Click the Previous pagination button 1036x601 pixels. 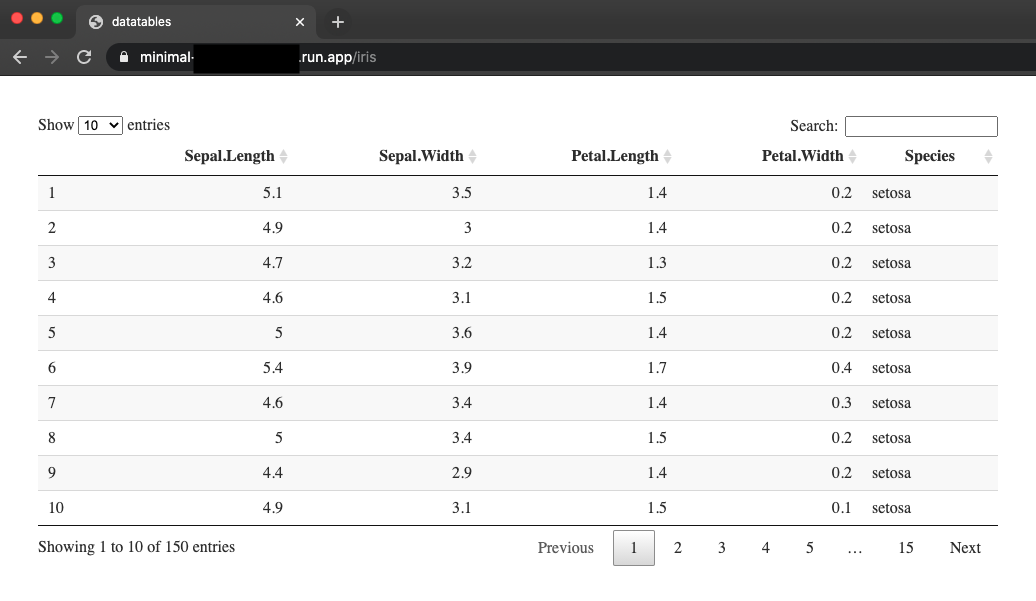(x=566, y=548)
